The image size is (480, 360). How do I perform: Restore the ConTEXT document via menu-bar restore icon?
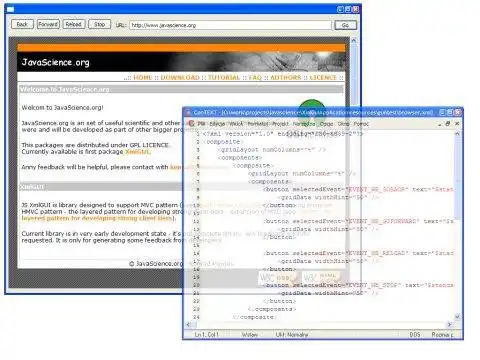click(x=448, y=124)
